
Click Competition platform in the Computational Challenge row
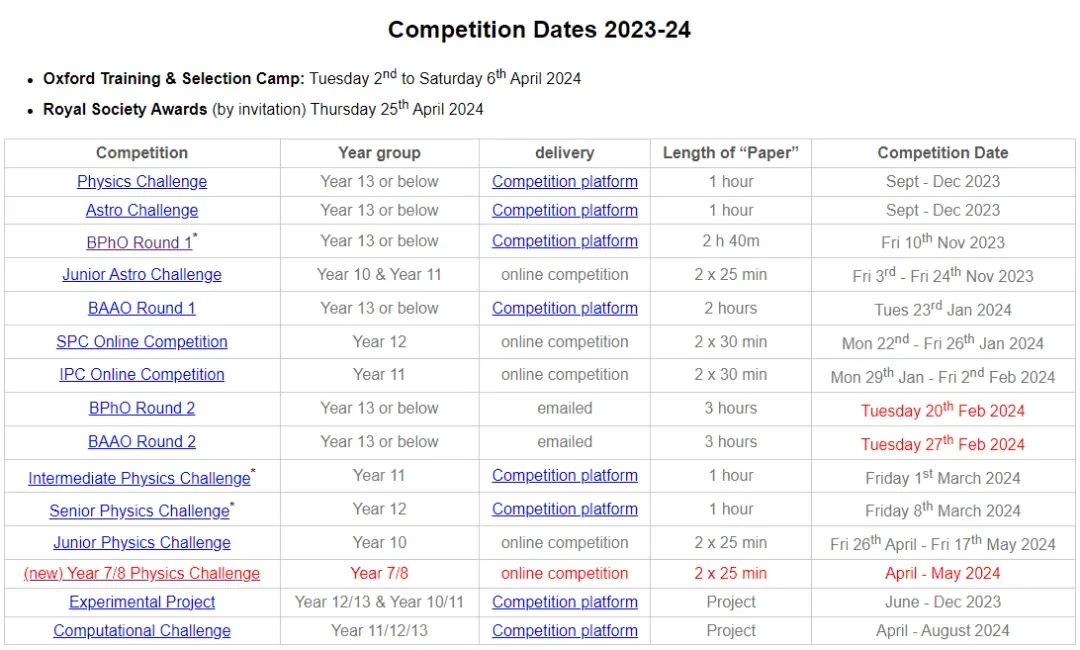pos(565,631)
